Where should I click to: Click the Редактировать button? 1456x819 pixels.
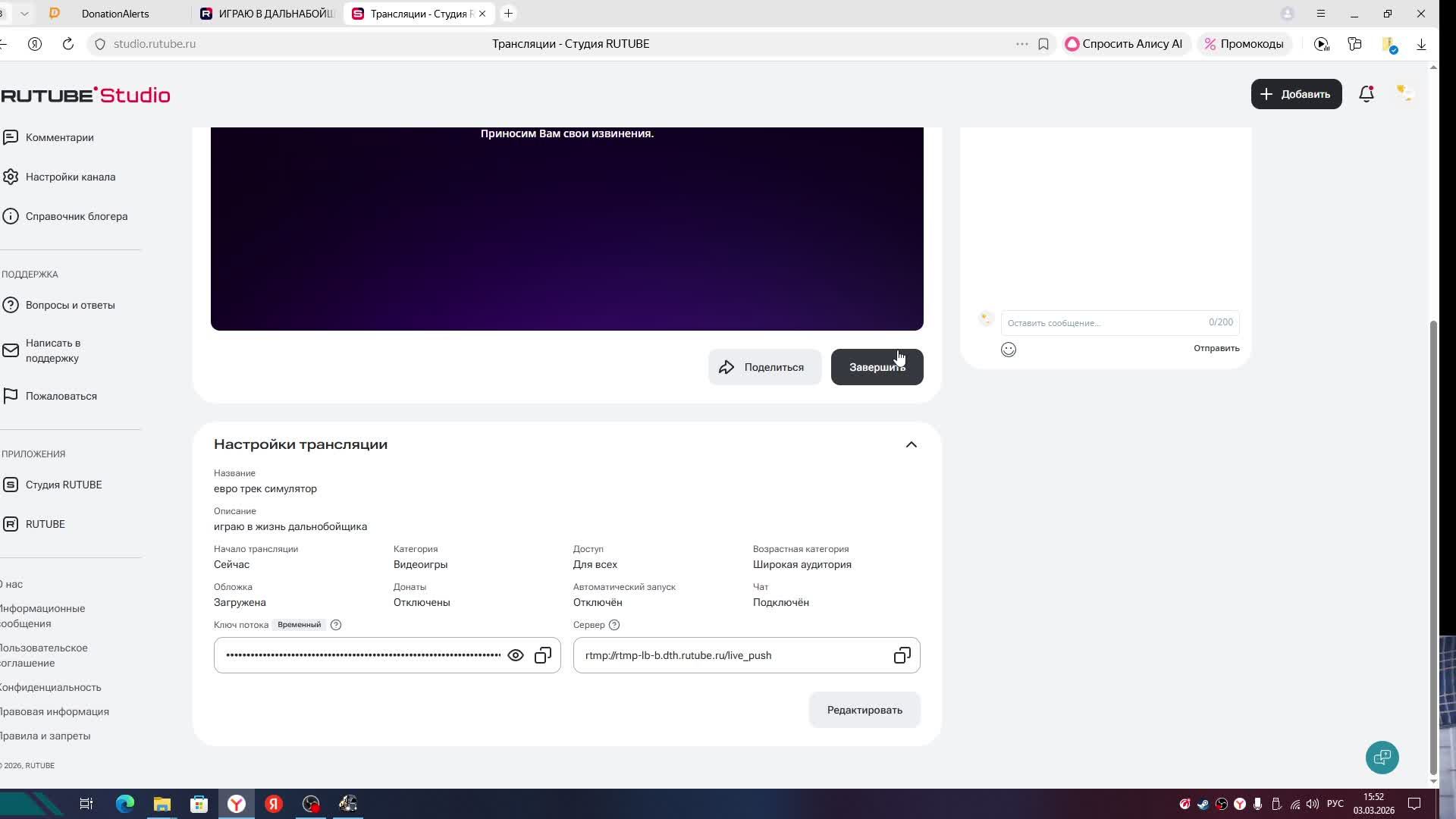(864, 710)
